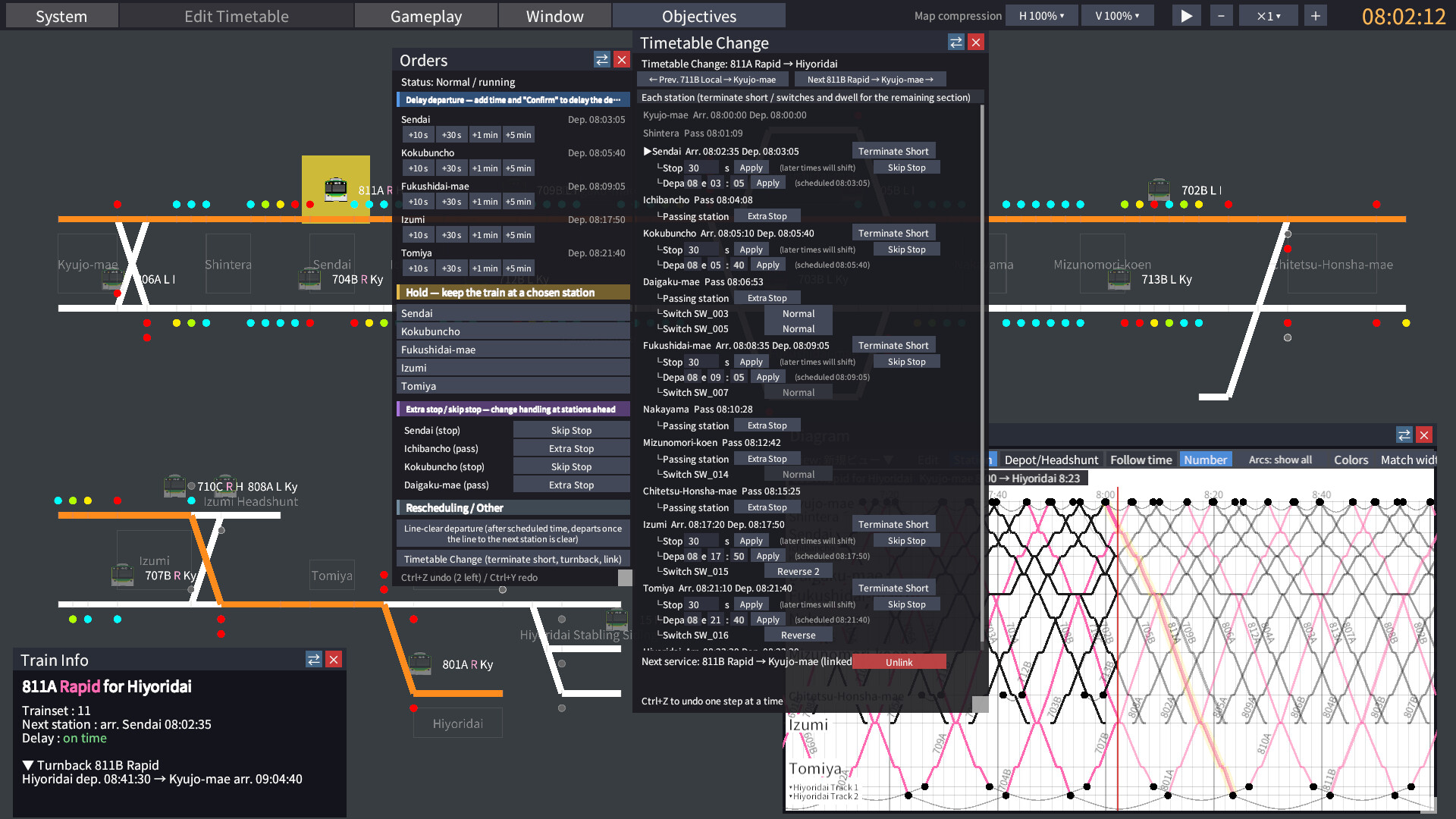The image size is (1456, 819).
Task: Toggle Switch SW_003 Normal setting
Action: pyautogui.click(x=798, y=313)
